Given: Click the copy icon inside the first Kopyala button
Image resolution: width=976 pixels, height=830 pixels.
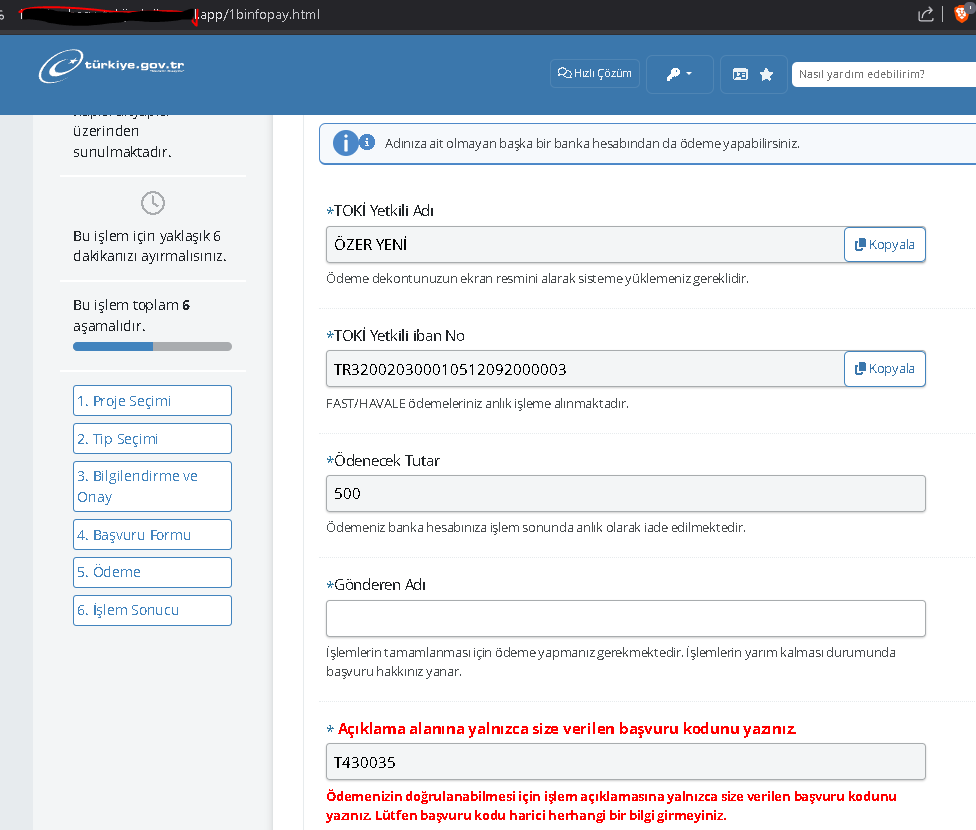Looking at the screenshot, I should coord(861,243).
